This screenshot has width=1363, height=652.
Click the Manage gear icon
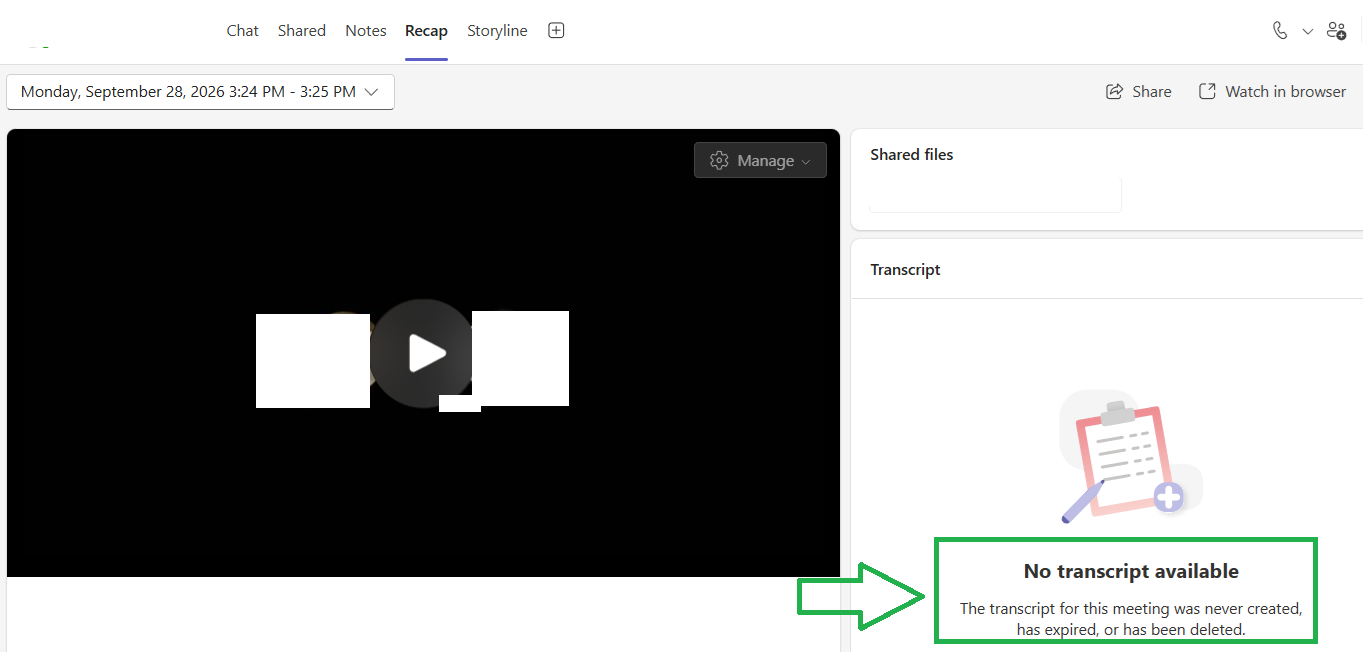point(719,161)
